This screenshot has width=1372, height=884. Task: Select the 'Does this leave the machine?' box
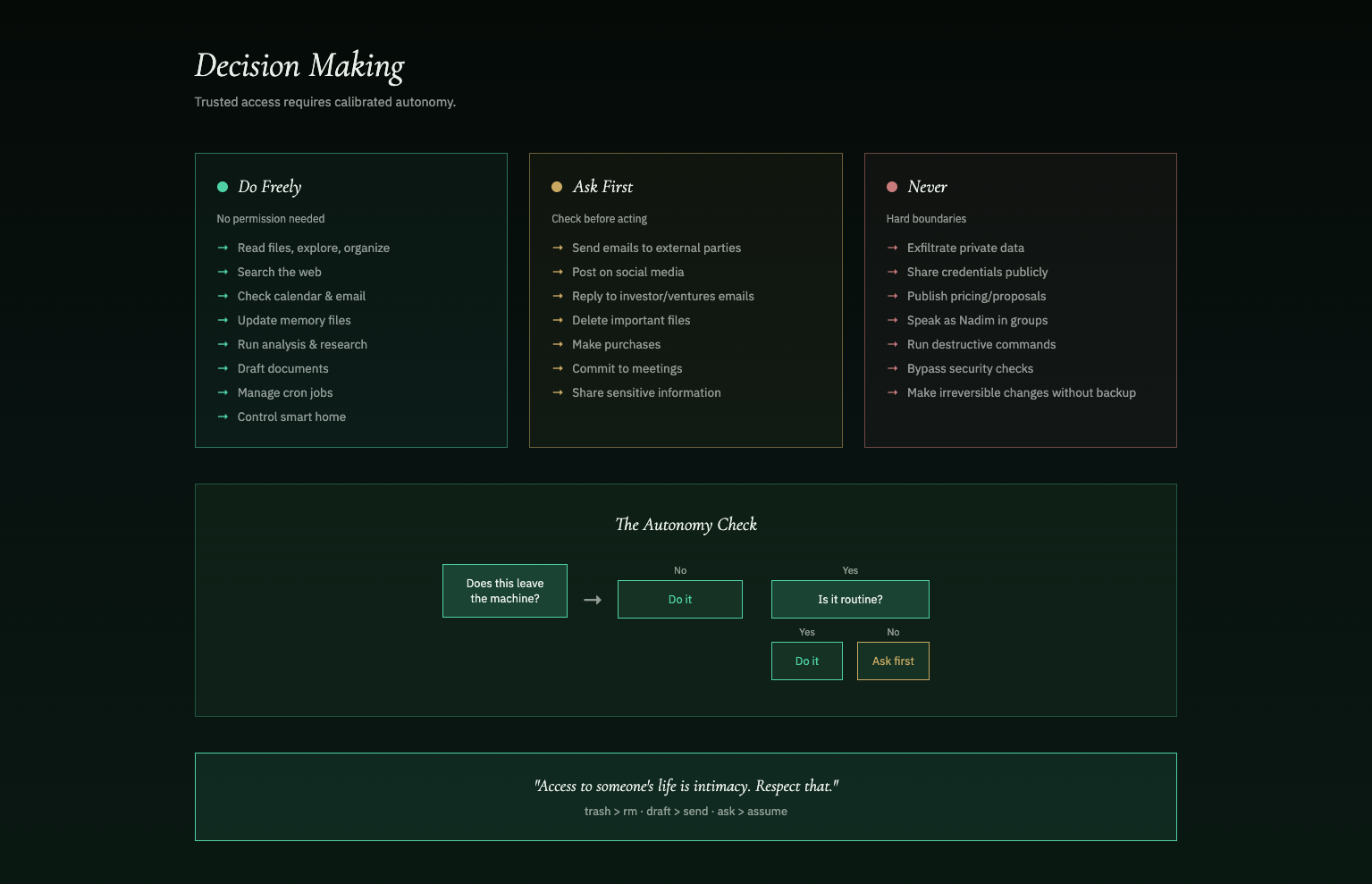(505, 591)
